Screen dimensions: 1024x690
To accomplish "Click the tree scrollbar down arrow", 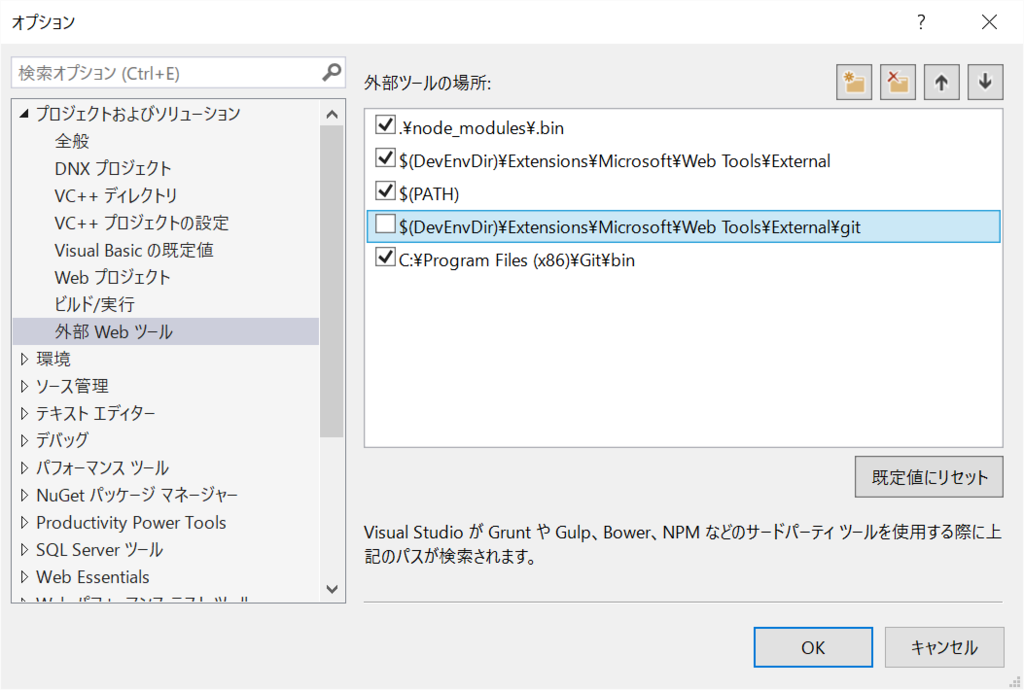I will coord(332,589).
